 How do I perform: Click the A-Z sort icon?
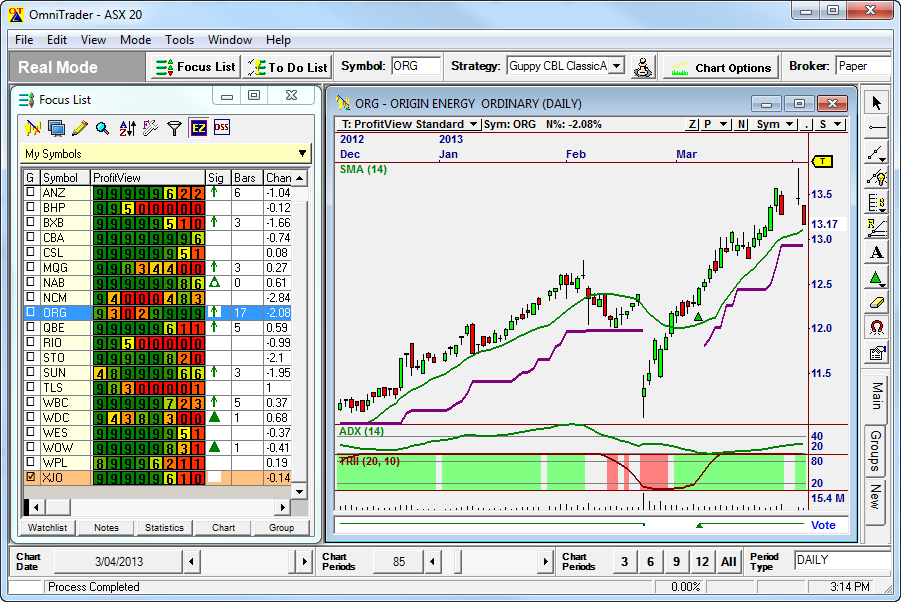pos(127,128)
